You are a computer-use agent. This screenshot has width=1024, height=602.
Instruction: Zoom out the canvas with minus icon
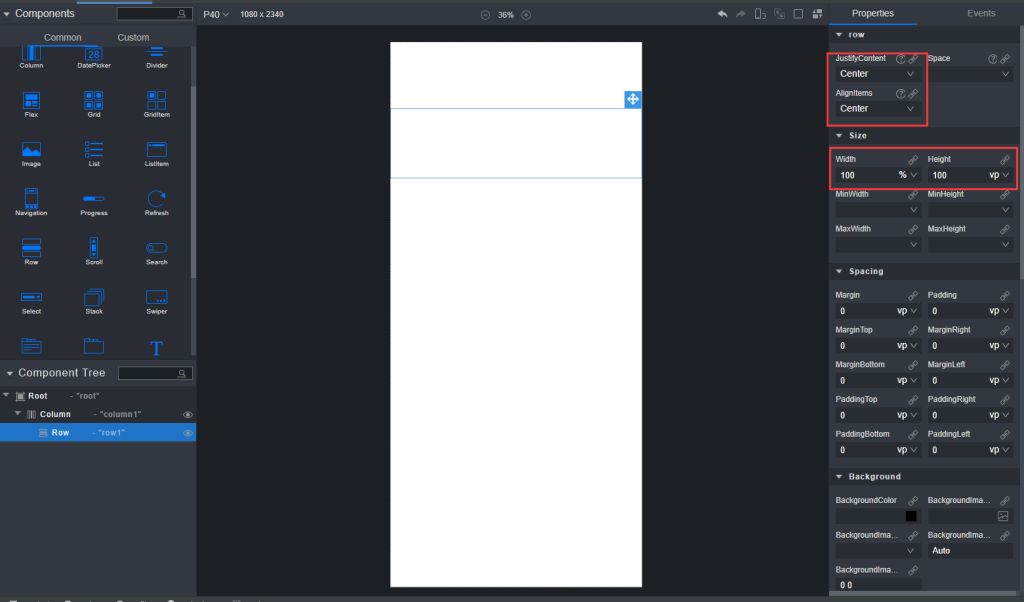[485, 14]
